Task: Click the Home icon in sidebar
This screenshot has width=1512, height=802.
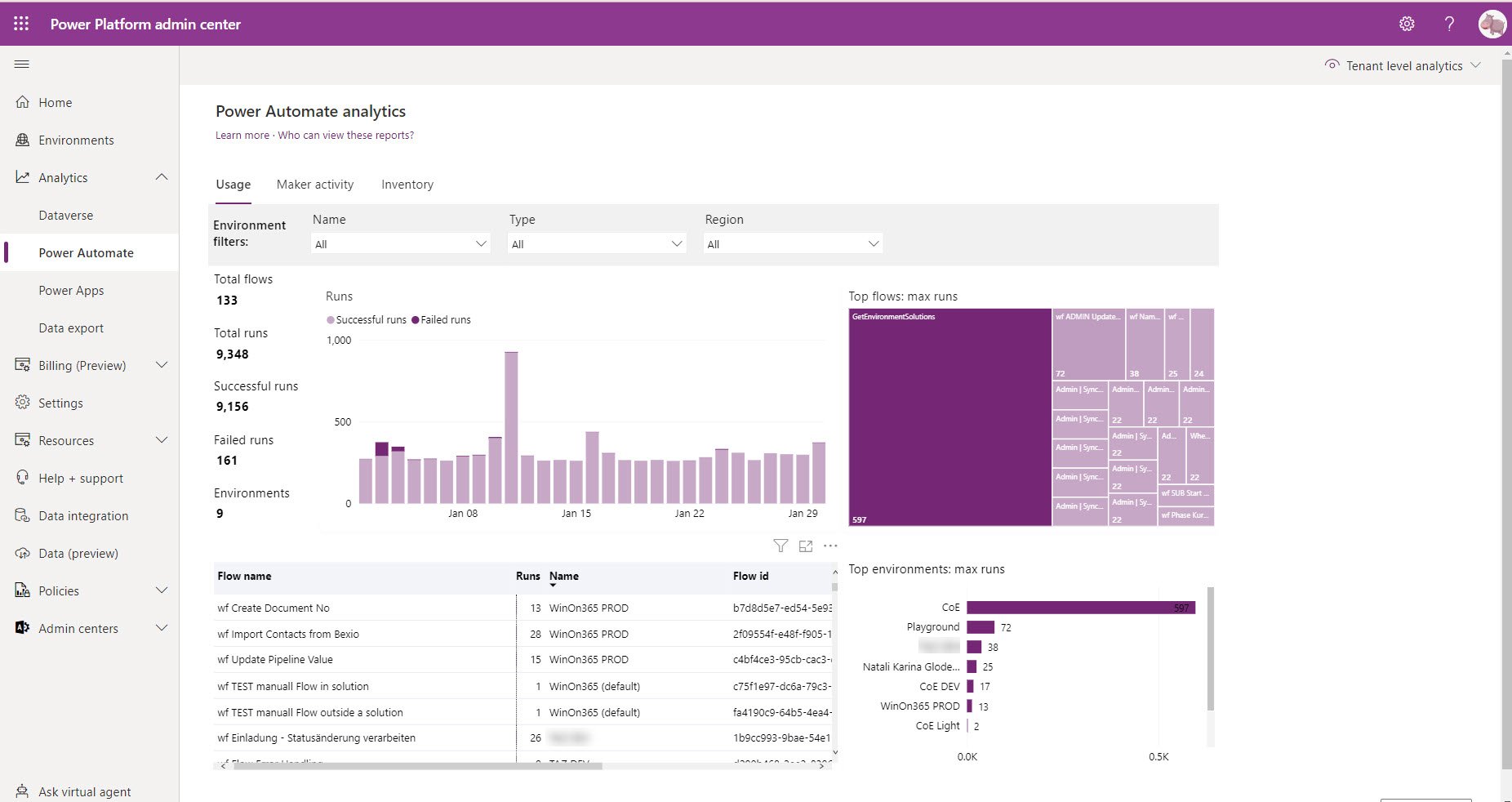Action: [23, 102]
